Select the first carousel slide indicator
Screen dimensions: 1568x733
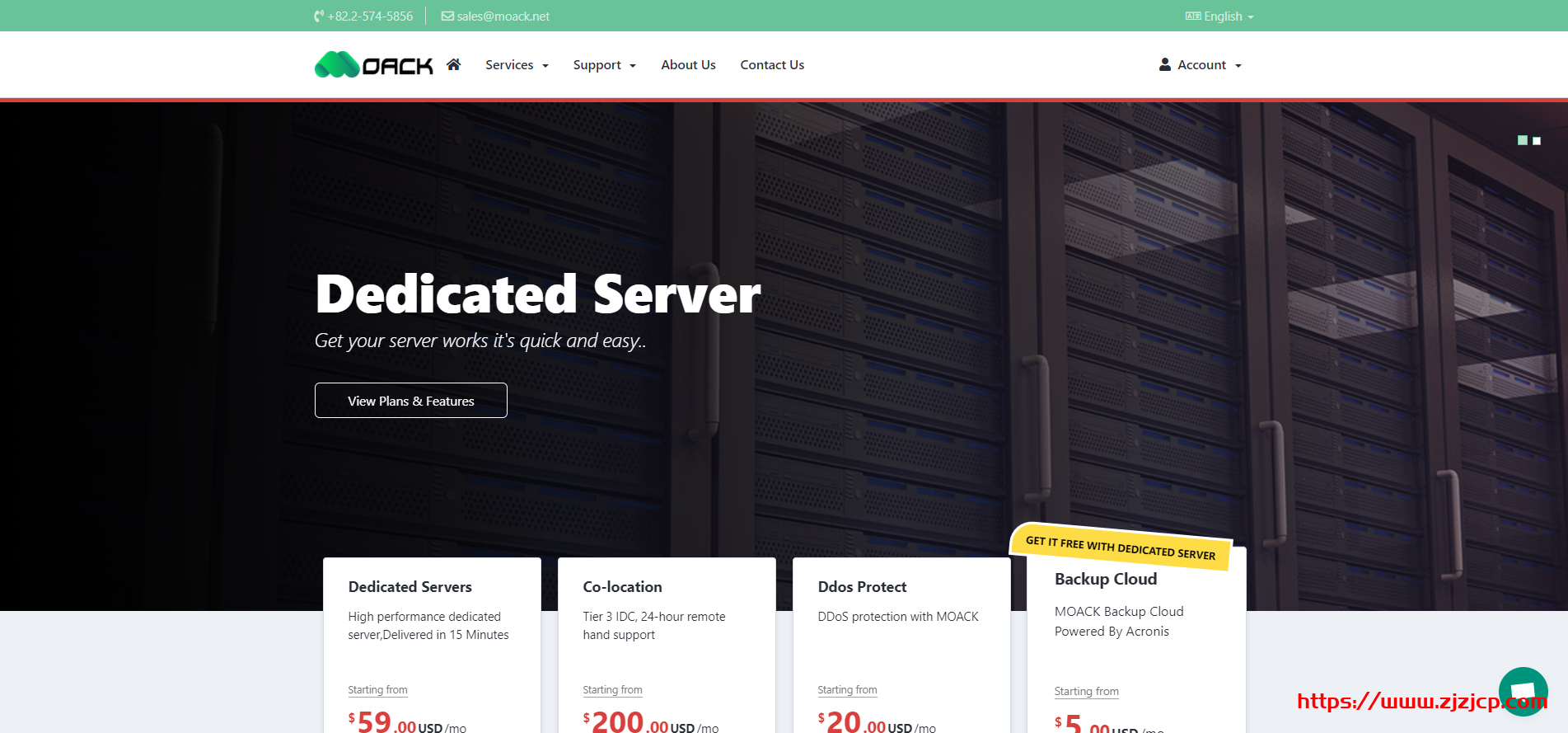pos(1523,141)
